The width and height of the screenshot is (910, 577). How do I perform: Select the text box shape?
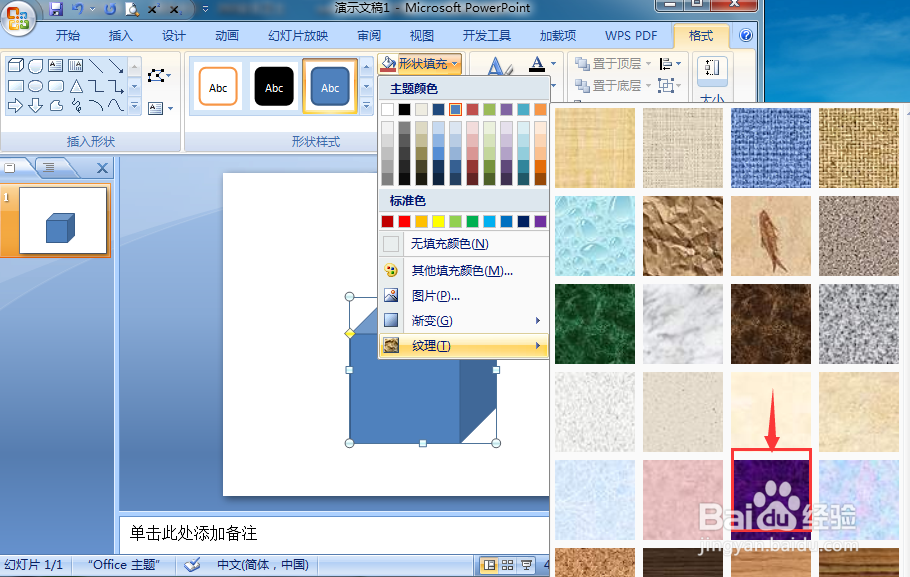(56, 66)
